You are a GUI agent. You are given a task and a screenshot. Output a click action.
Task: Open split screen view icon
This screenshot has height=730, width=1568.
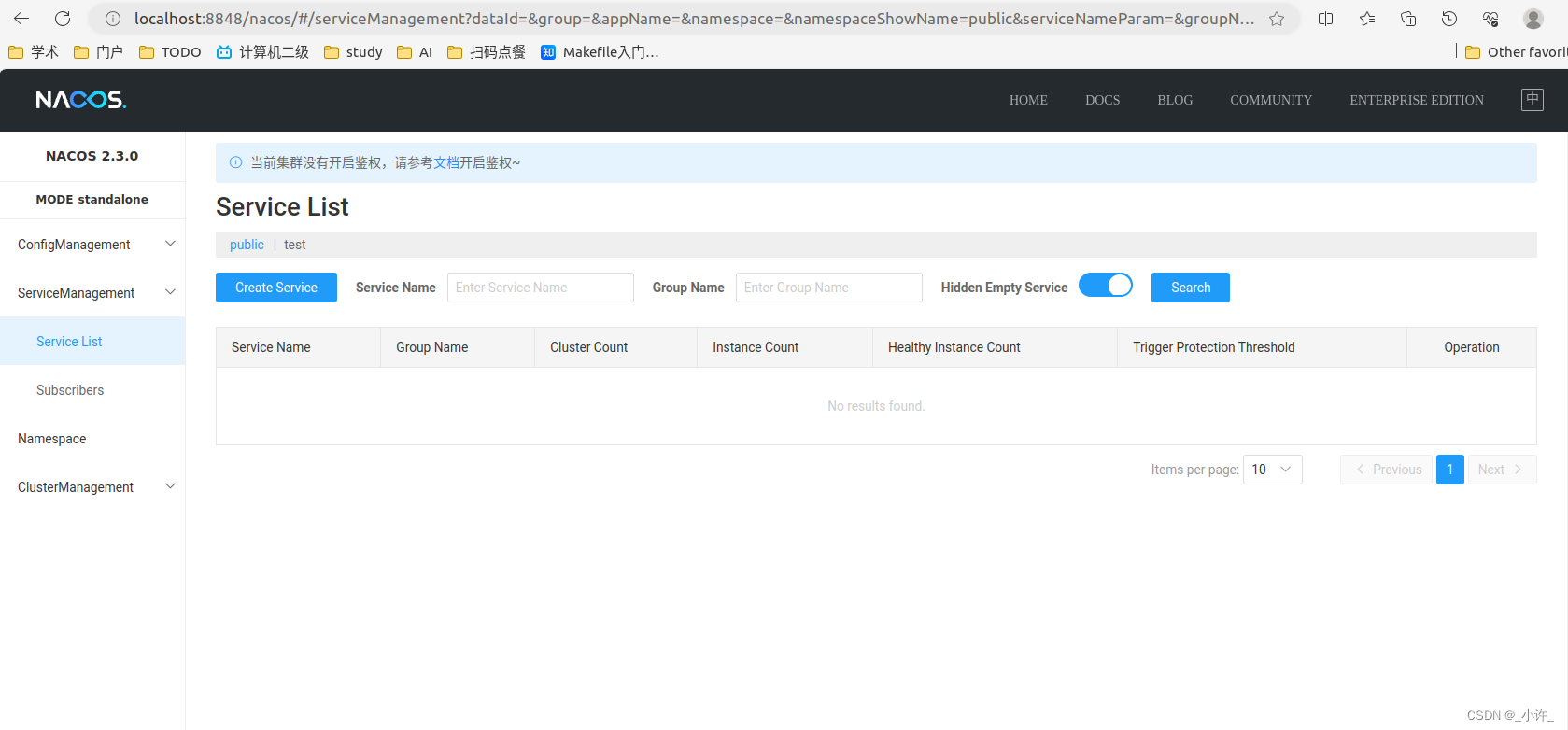pyautogui.click(x=1325, y=19)
